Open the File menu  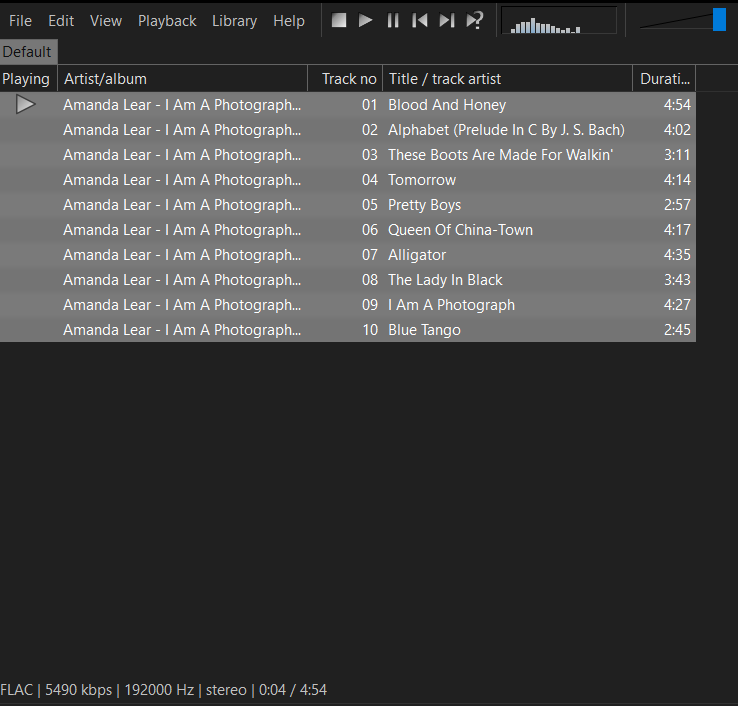(x=20, y=21)
